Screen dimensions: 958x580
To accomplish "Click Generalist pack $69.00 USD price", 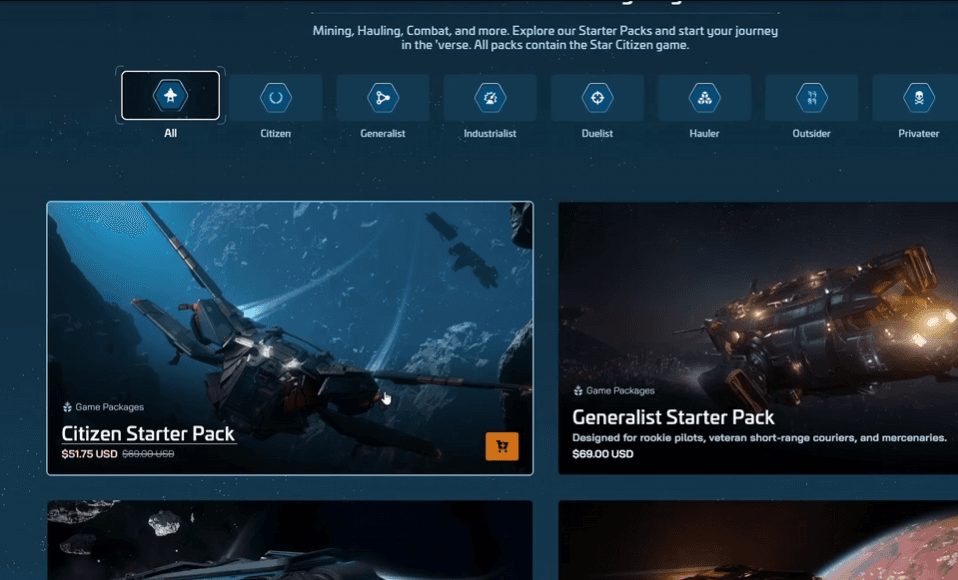I will tap(602, 454).
